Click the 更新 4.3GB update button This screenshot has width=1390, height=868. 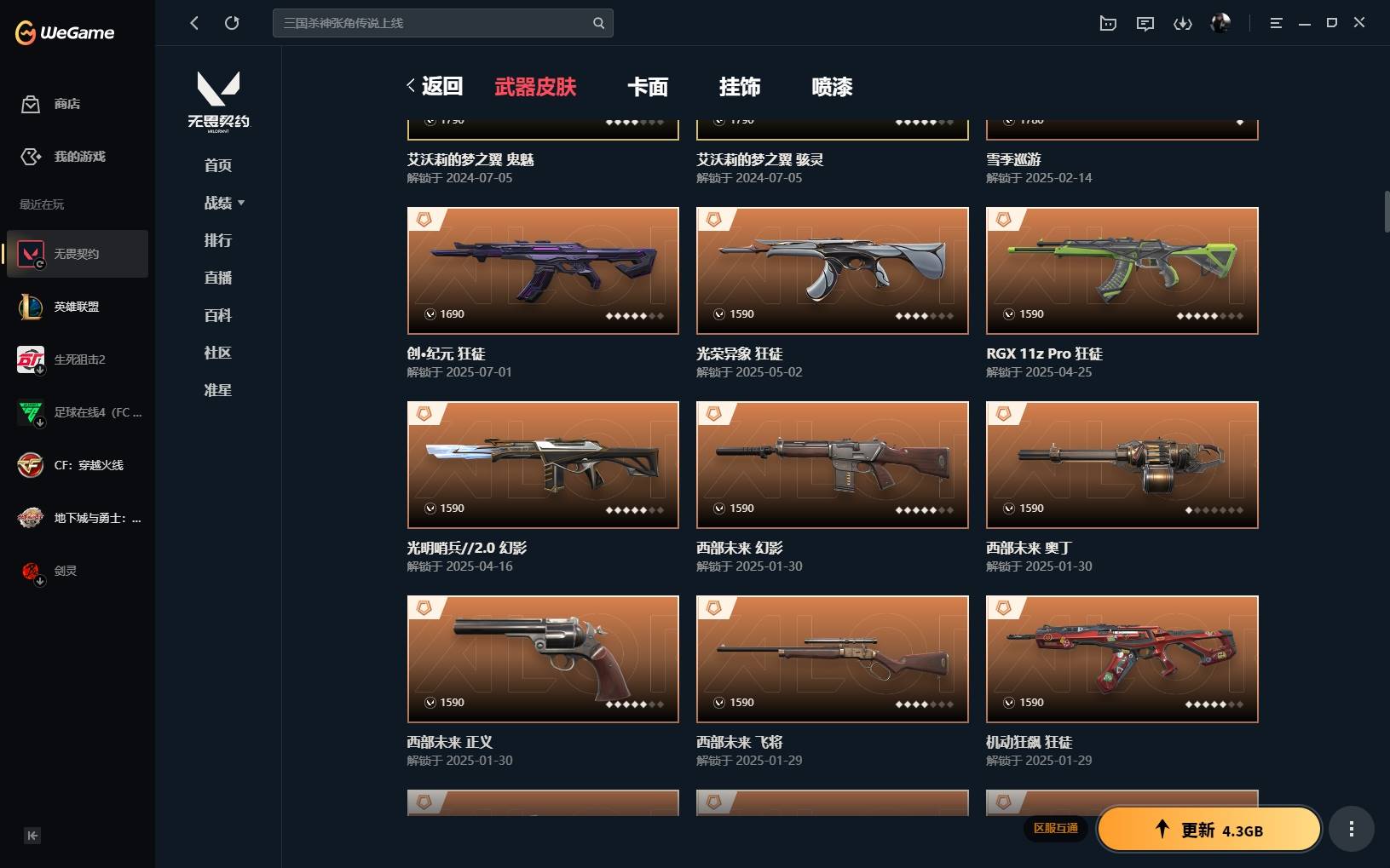point(1208,830)
